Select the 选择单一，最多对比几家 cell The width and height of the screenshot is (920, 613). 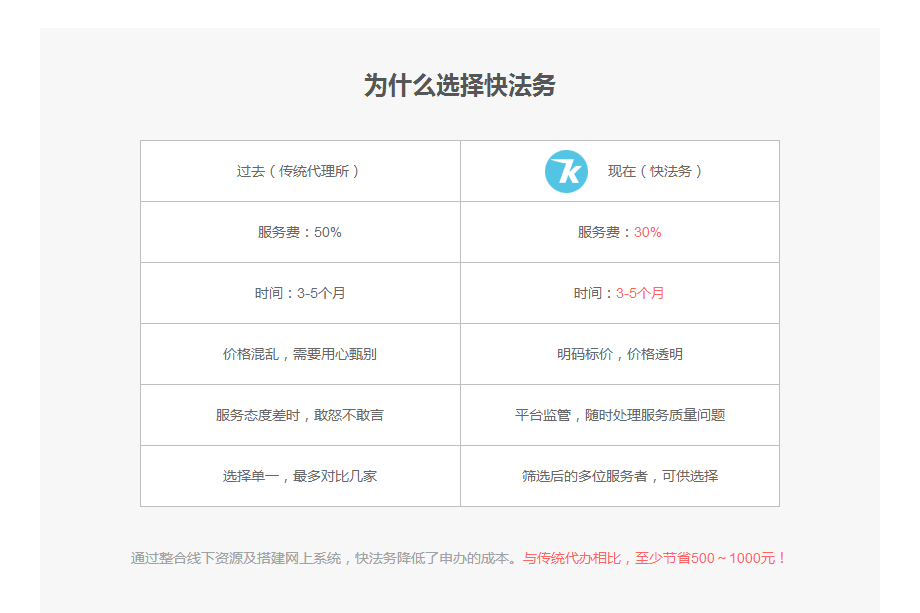tap(300, 476)
